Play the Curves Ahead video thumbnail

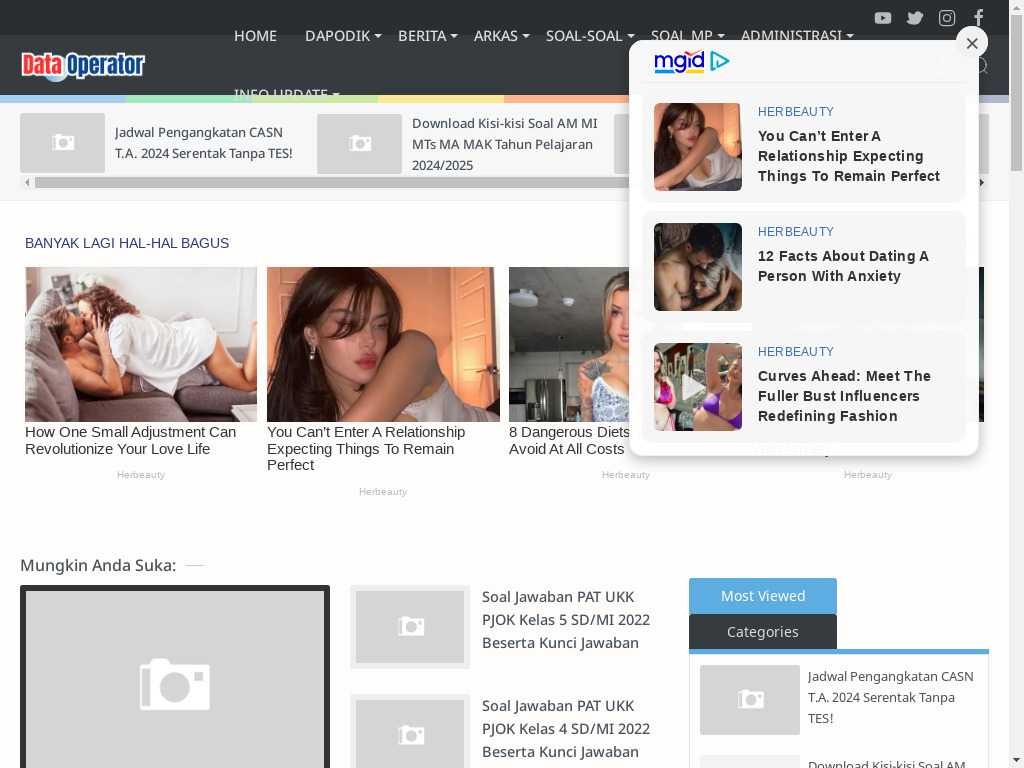point(697,387)
